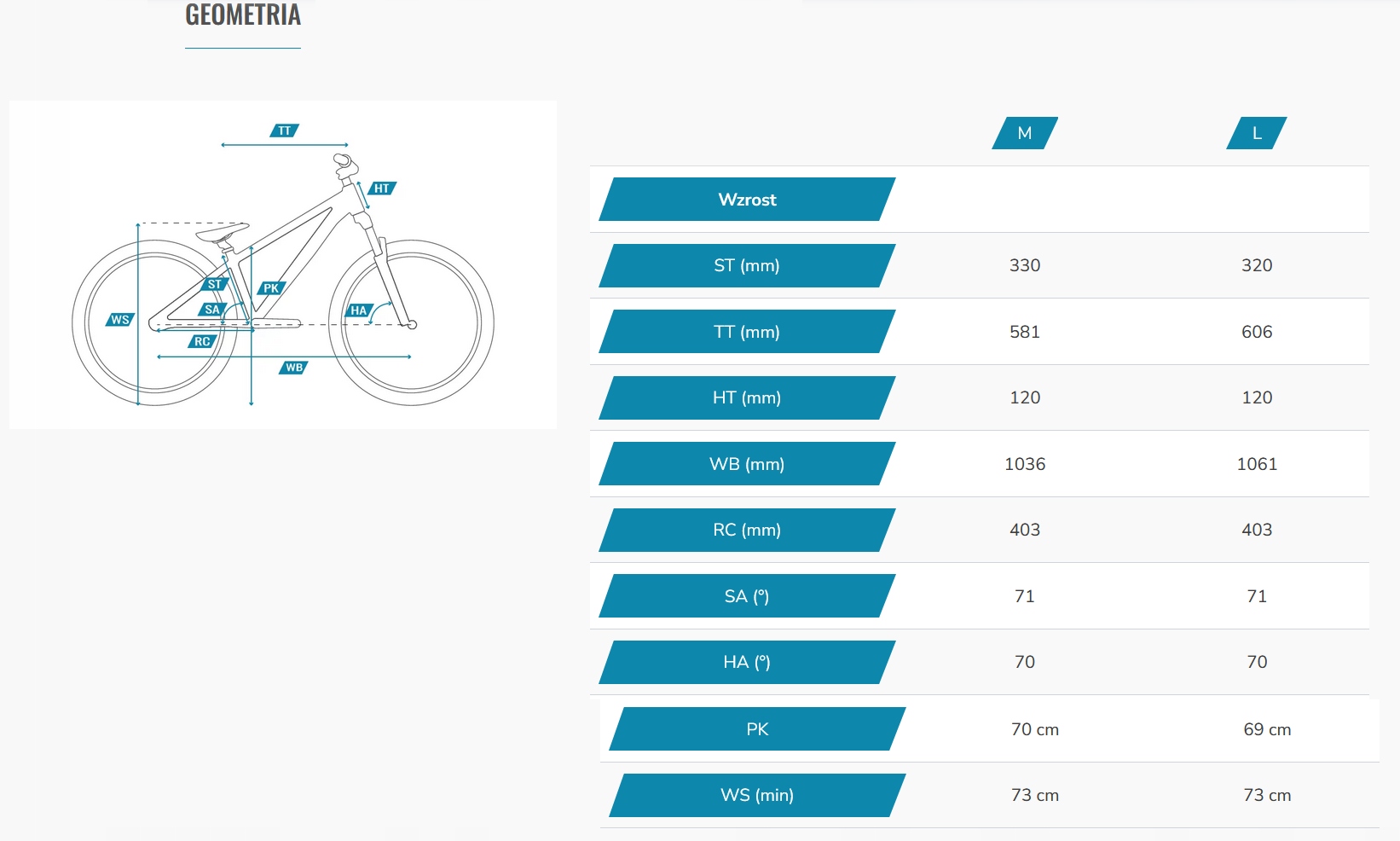Click the WB wheelbase label on diagram
Screen dimensions: 1400x841
click(294, 368)
